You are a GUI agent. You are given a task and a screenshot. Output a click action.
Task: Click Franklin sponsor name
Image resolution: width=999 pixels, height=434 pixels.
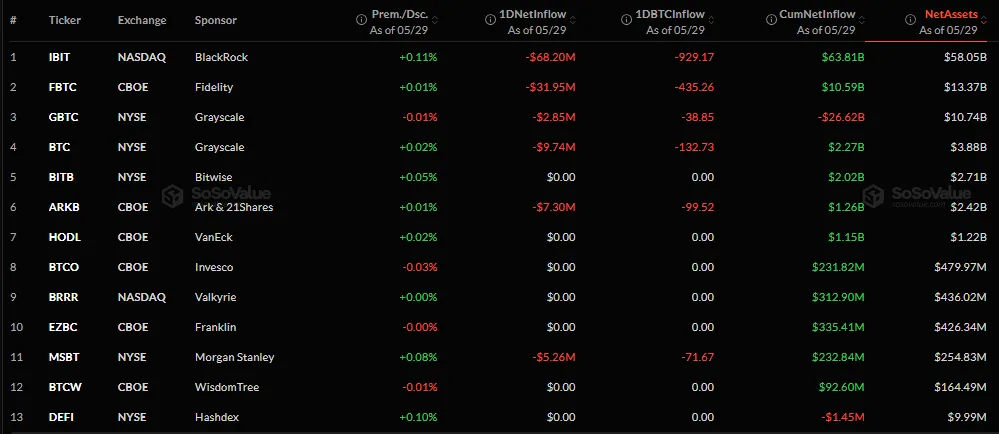point(215,327)
